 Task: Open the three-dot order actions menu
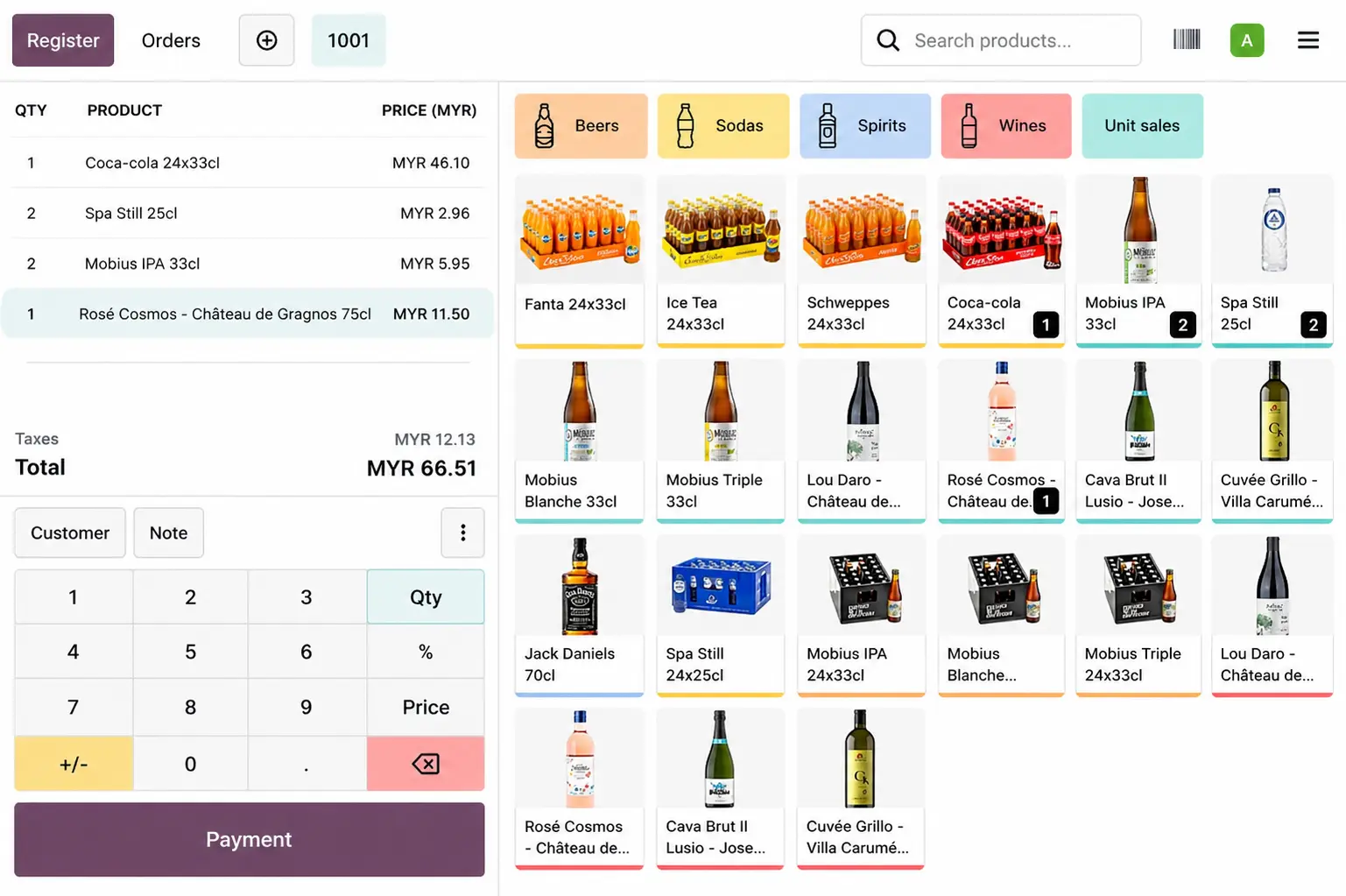[462, 533]
